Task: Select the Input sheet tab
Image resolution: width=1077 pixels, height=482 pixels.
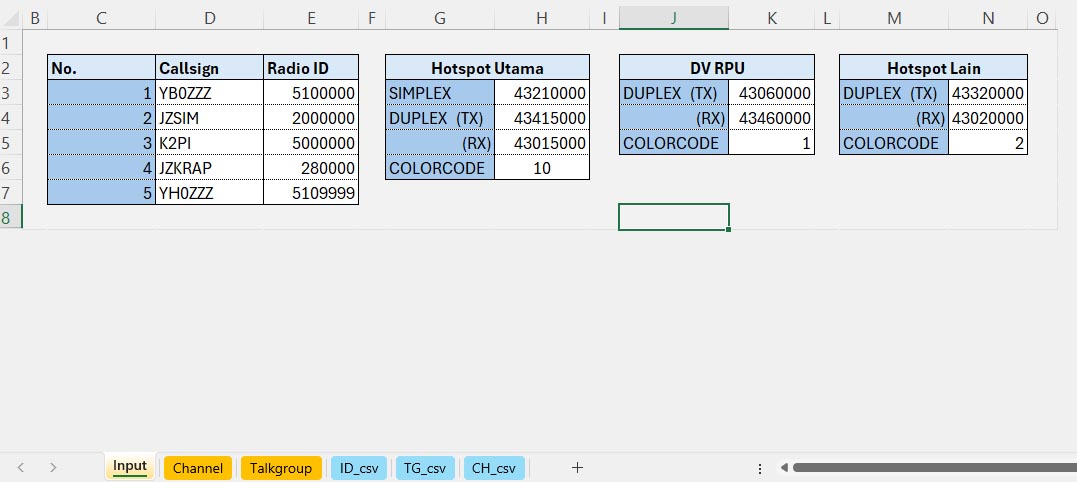Action: (x=130, y=467)
